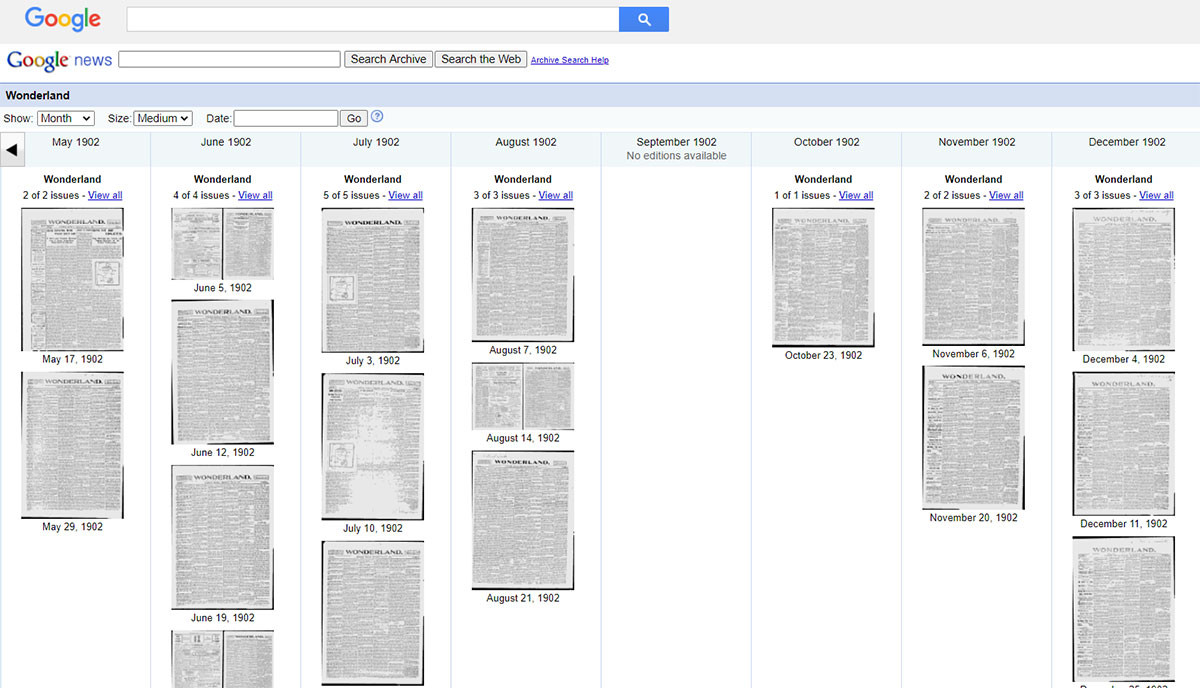This screenshot has height=688, width=1200.
Task: Click the Google news search text box
Action: pos(229,59)
